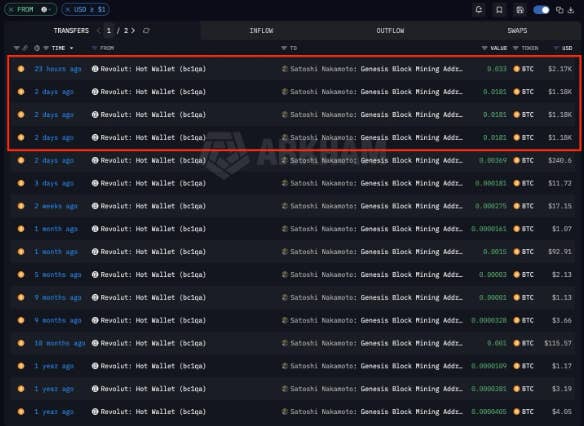This screenshot has height=426, width=584.
Task: Click the Revolut logo in the $240.6 row
Action: click(95, 160)
